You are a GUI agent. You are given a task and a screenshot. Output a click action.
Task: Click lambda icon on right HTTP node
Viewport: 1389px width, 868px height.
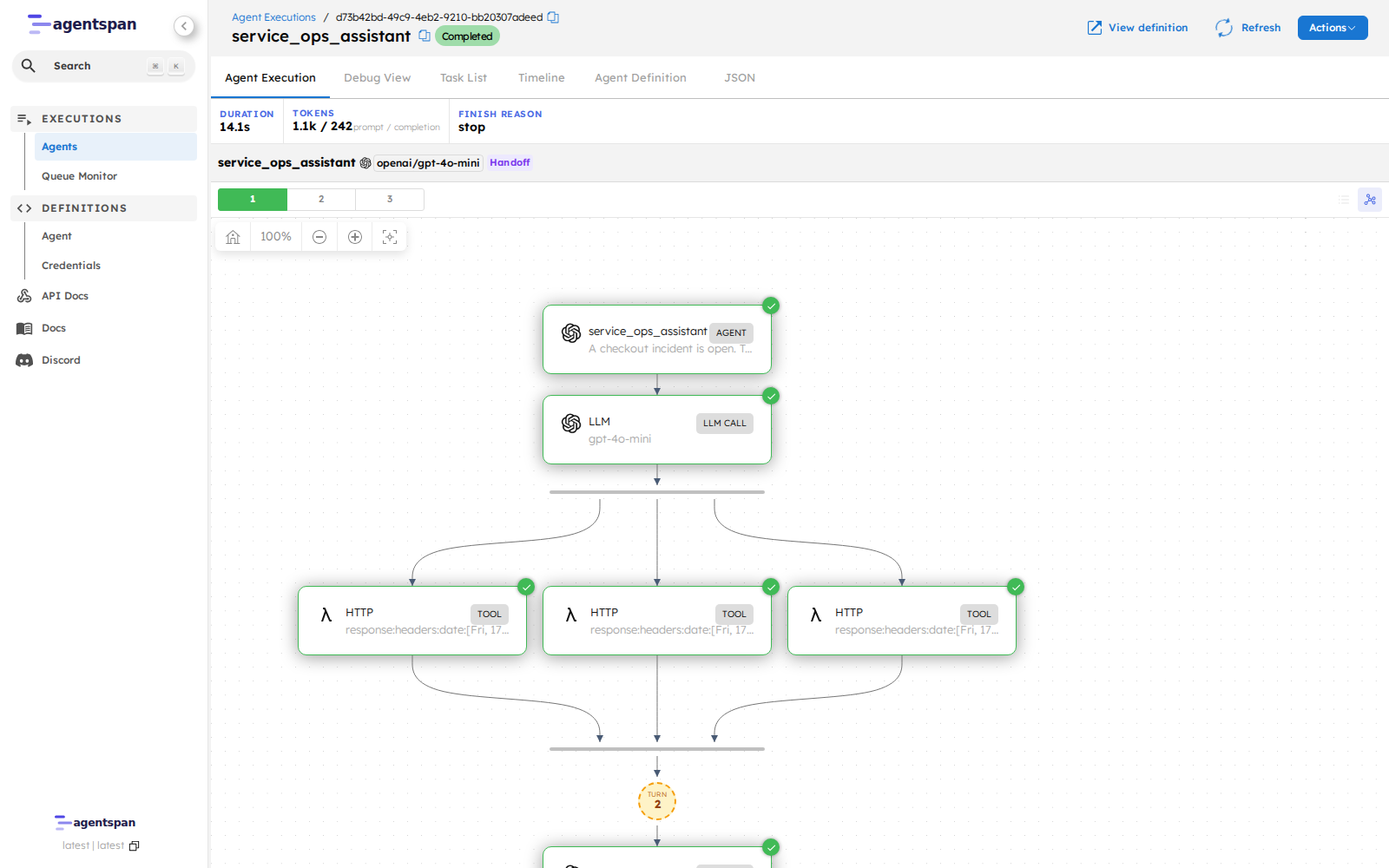[x=816, y=615]
